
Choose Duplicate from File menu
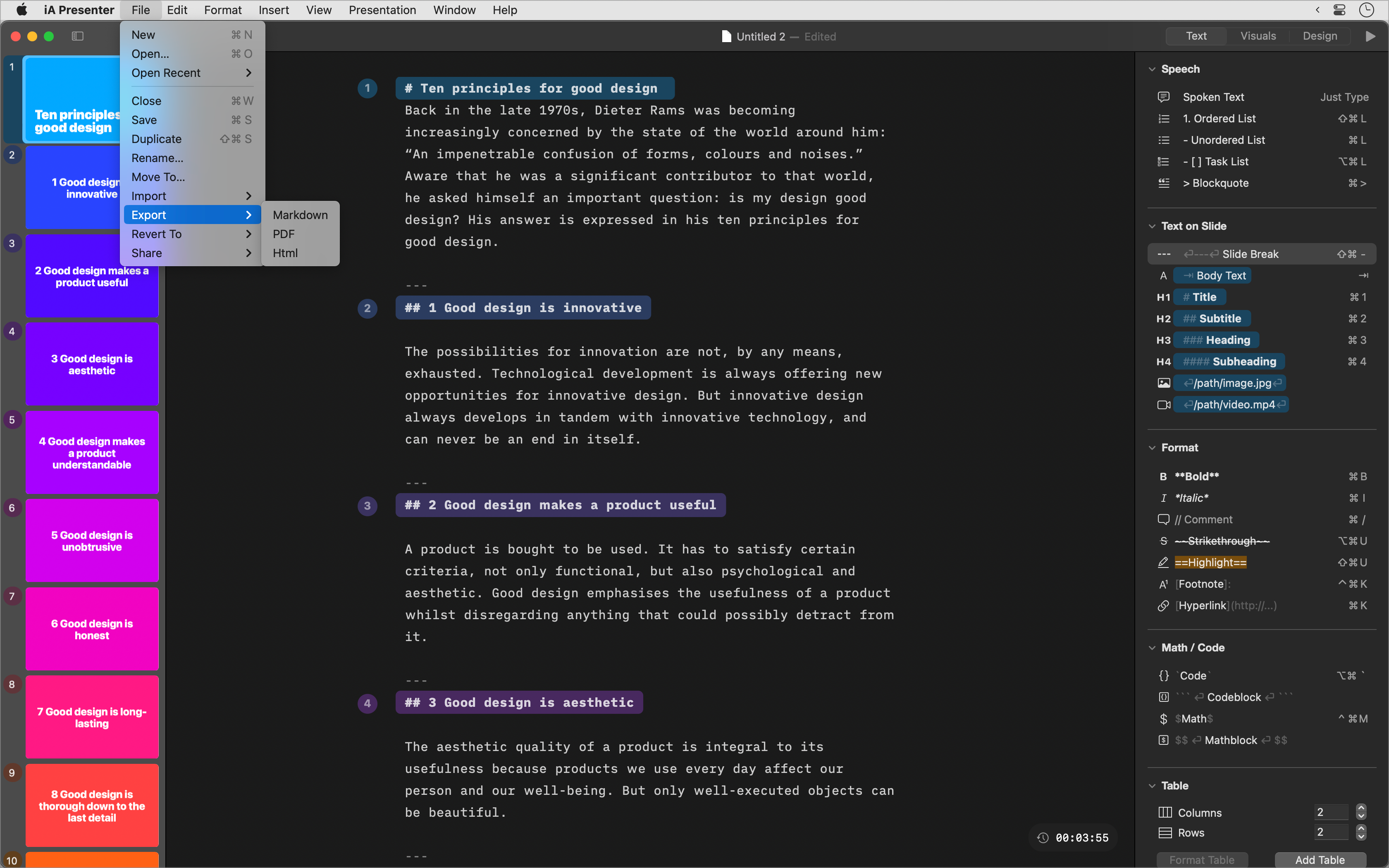[x=192, y=139]
